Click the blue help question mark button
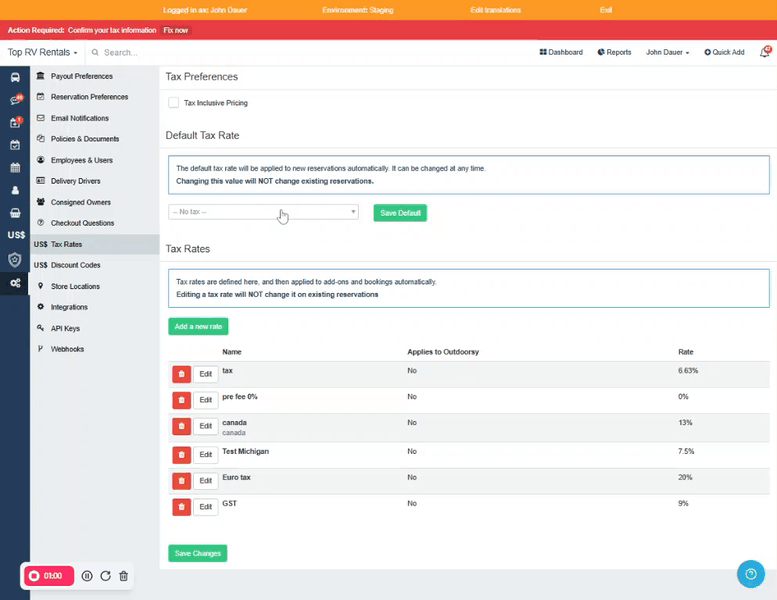This screenshot has height=600, width=777. pos(750,574)
